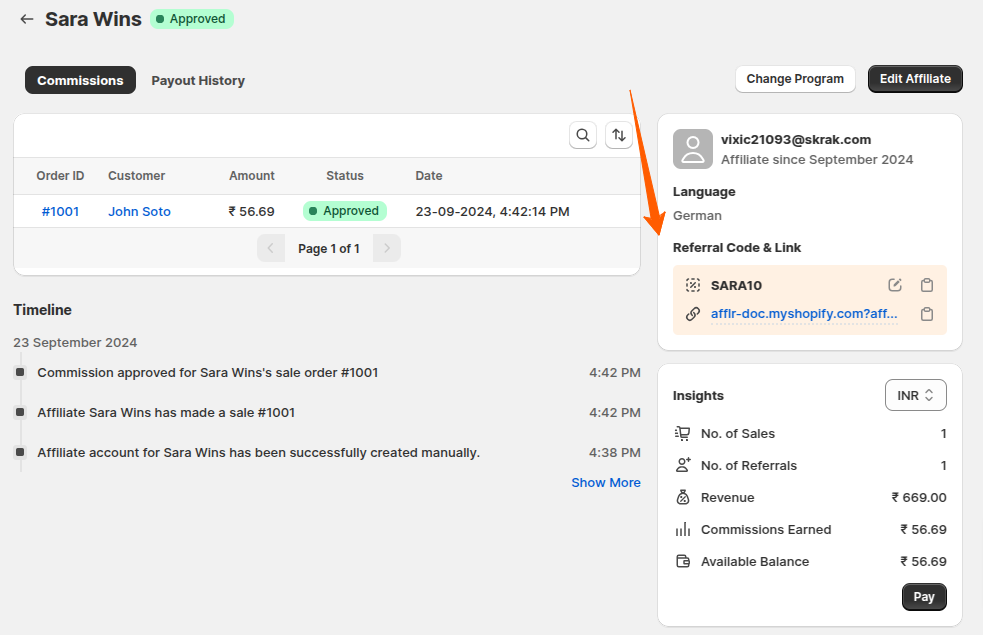Switch to the Payout History tab
This screenshot has height=635, width=983.
197,80
